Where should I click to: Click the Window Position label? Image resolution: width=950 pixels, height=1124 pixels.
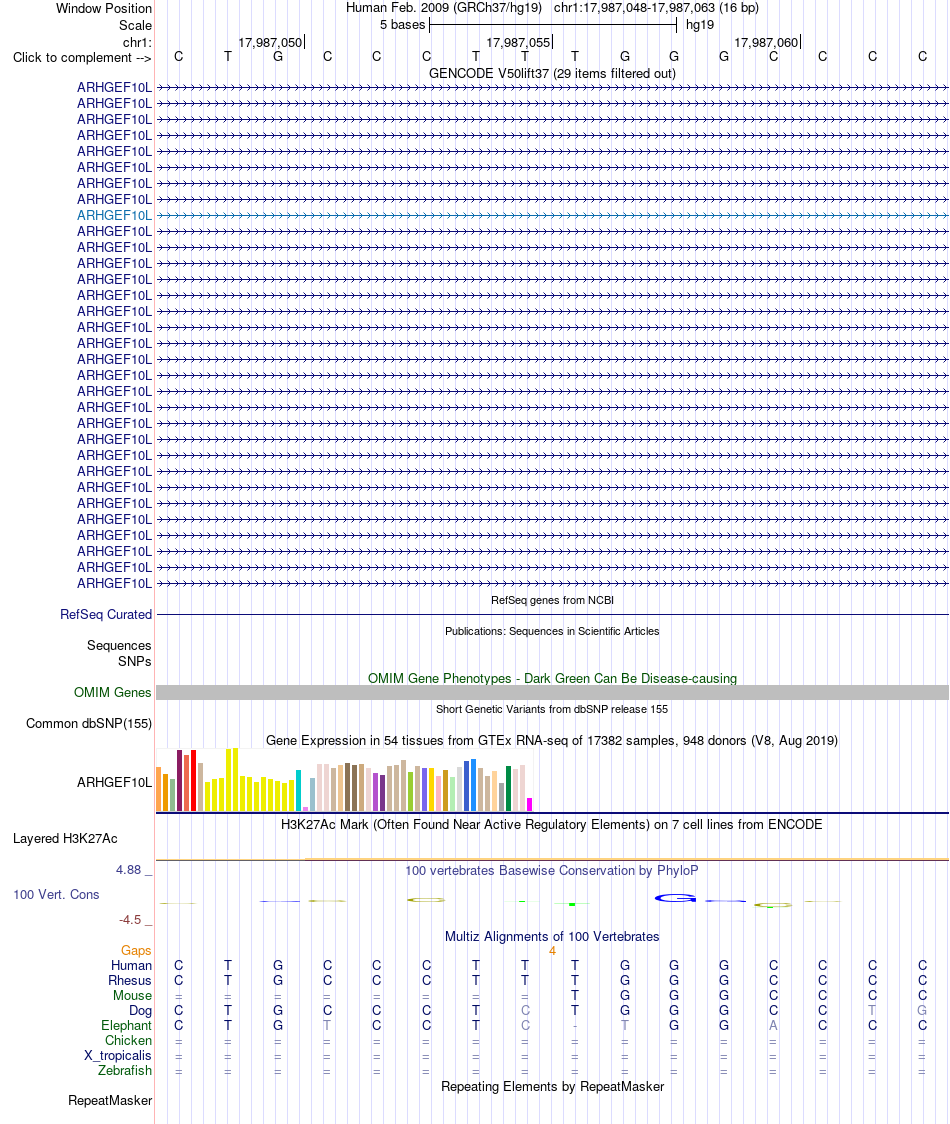click(104, 9)
